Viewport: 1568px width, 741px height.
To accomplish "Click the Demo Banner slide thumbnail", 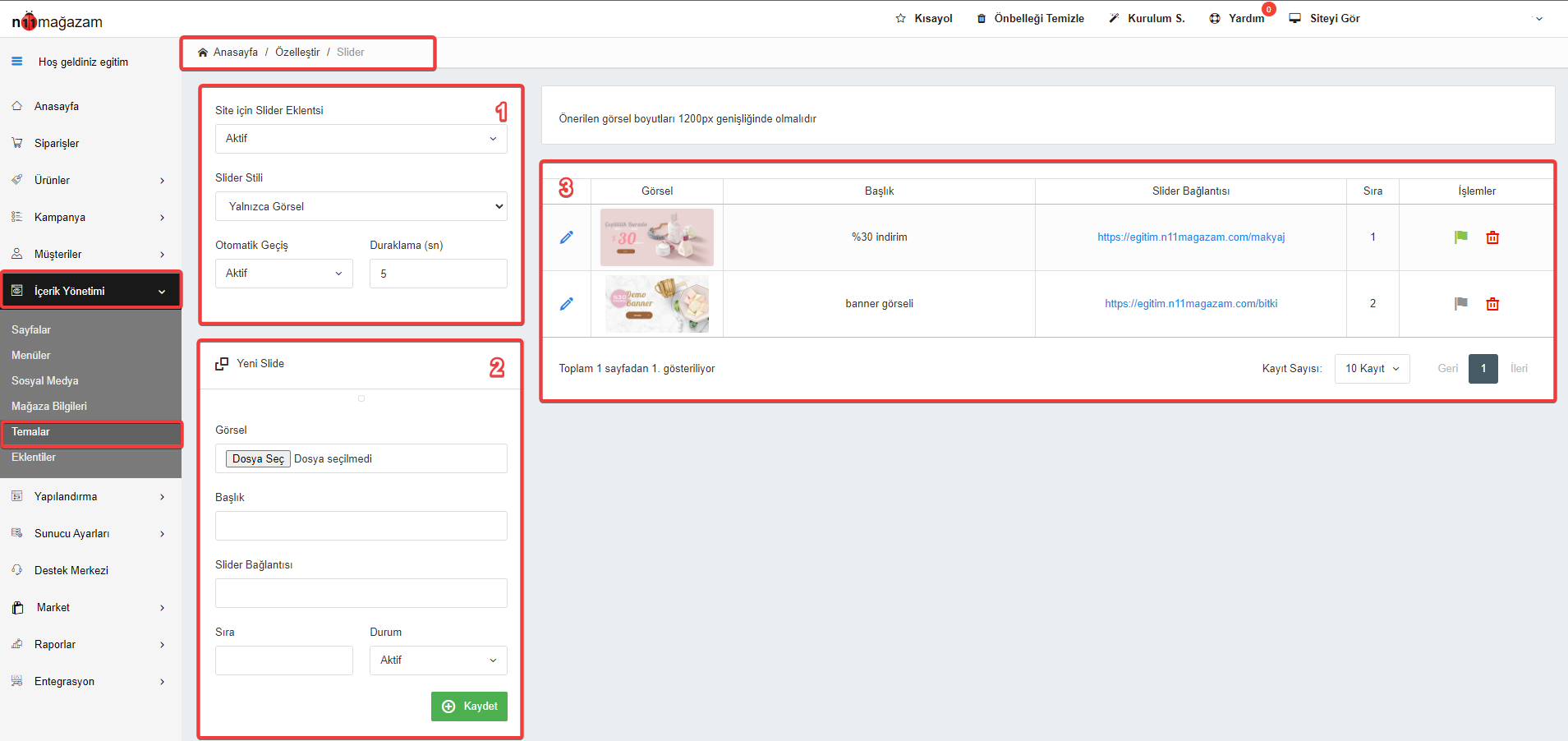I will 657,304.
